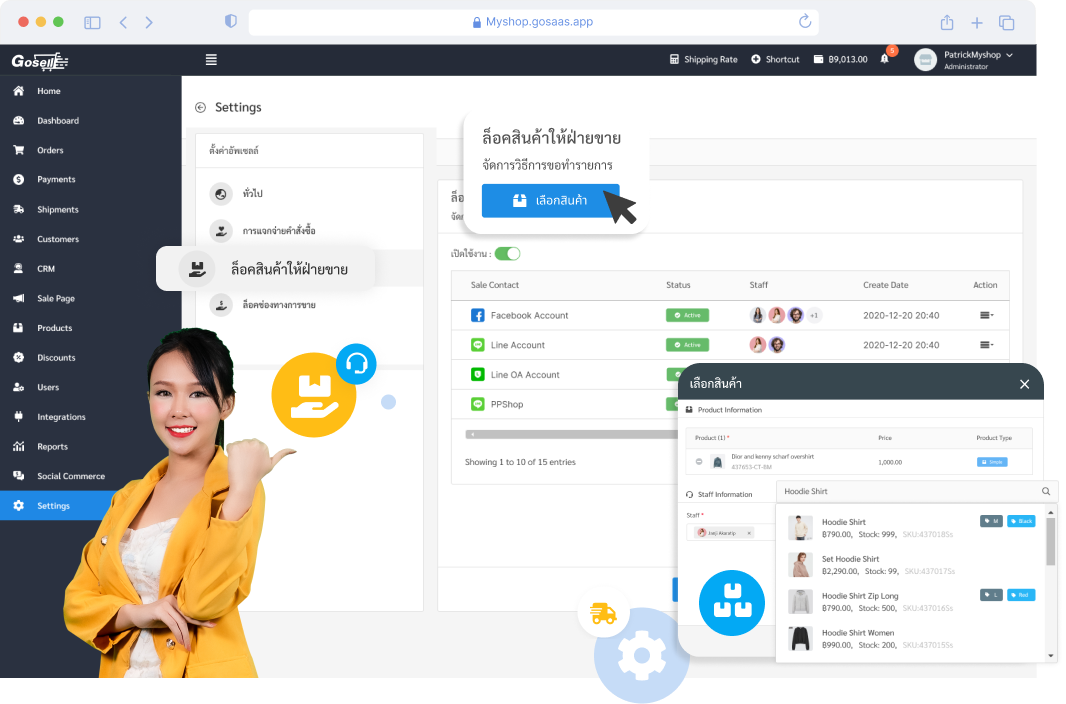
Task: Click the Create Date column header
Action: [886, 285]
